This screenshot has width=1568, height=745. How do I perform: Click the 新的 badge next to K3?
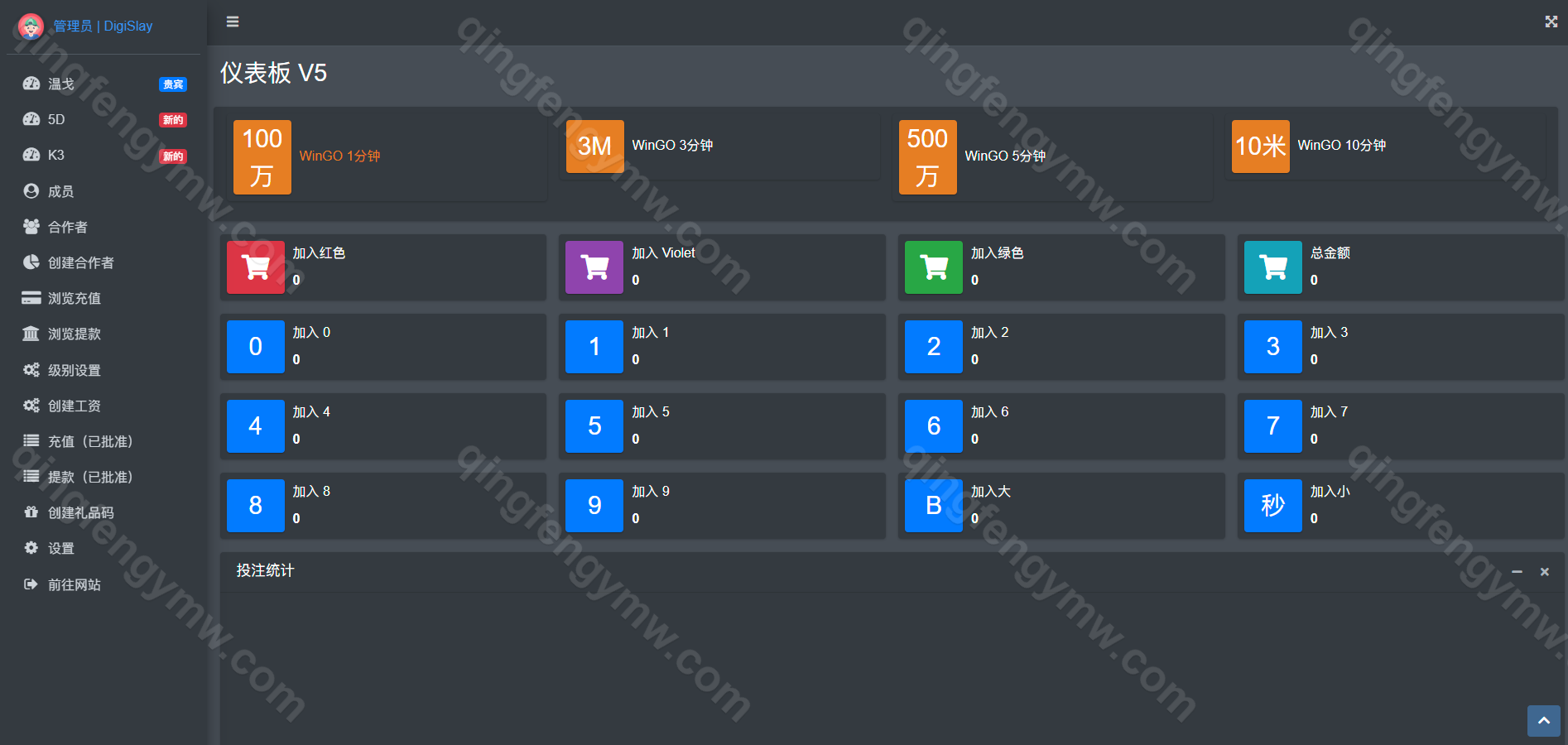point(173,156)
